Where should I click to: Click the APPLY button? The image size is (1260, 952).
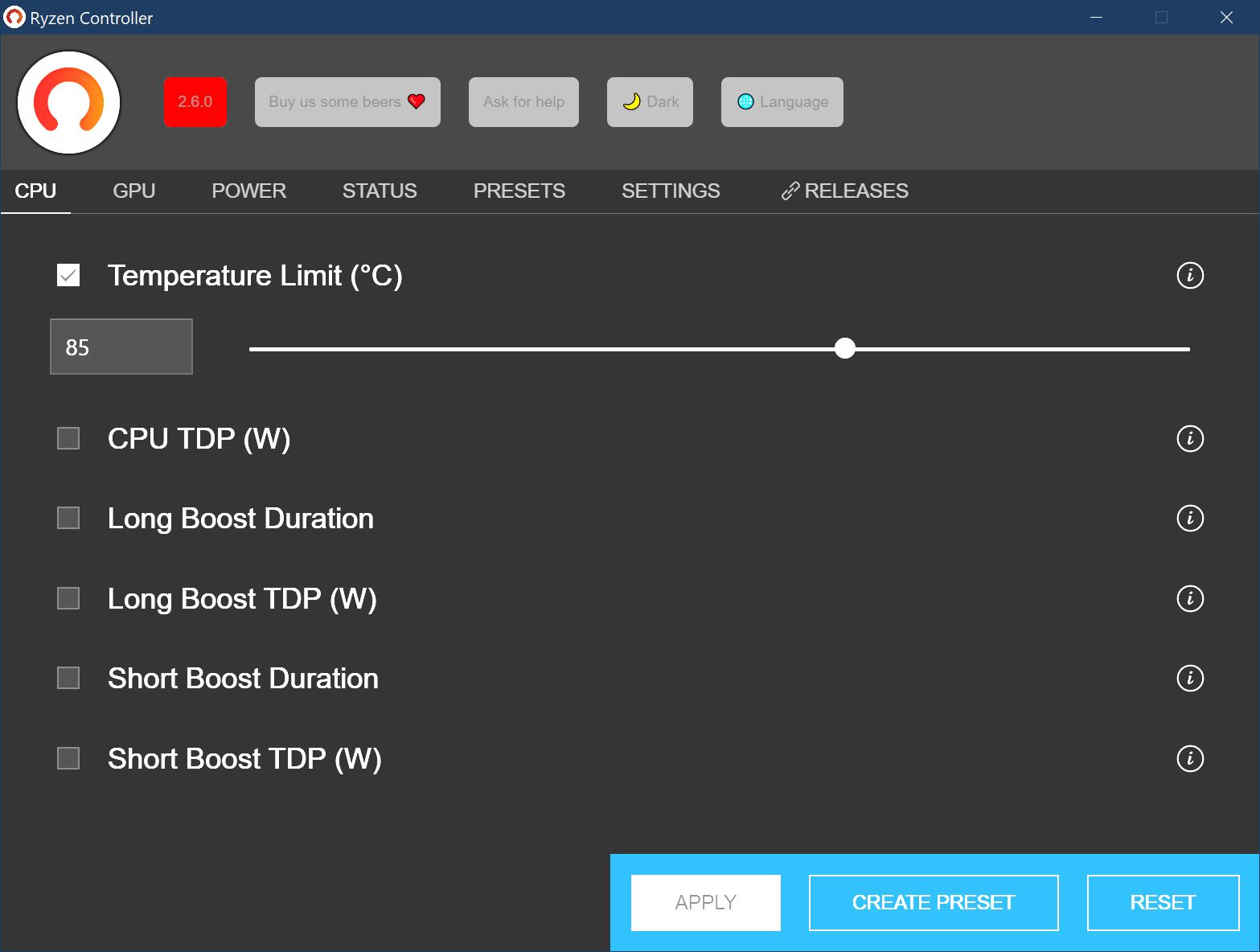coord(706,903)
